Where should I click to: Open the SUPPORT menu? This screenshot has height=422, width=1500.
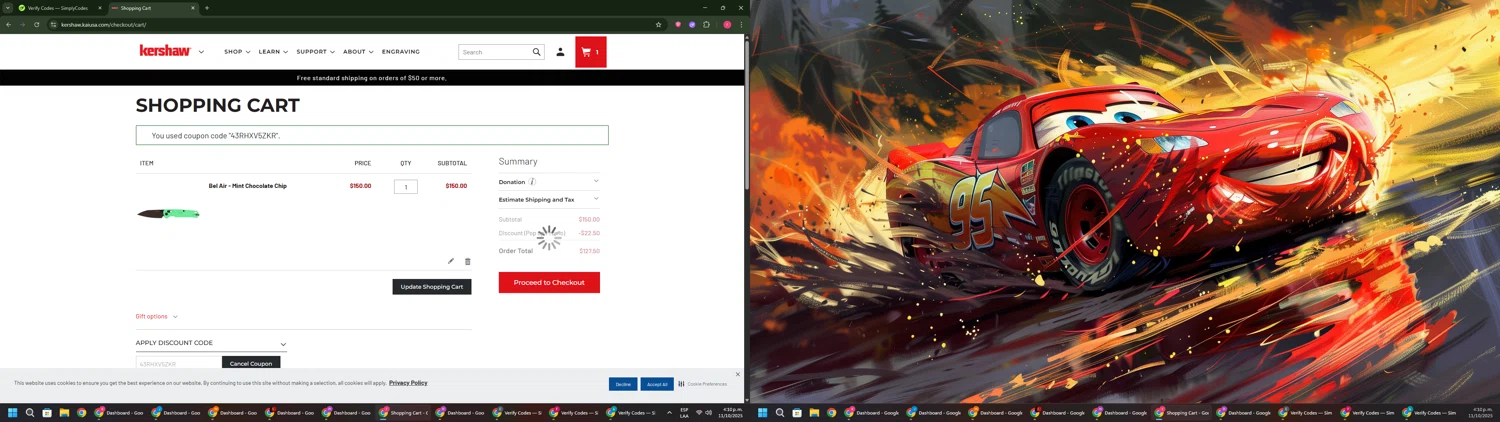[315, 52]
